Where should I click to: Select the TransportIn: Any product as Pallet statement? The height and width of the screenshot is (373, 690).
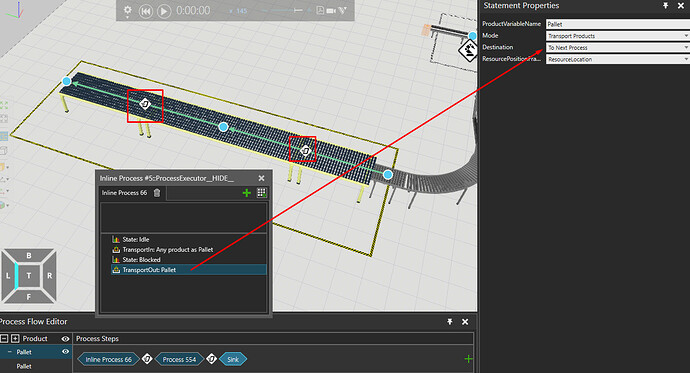click(168, 249)
